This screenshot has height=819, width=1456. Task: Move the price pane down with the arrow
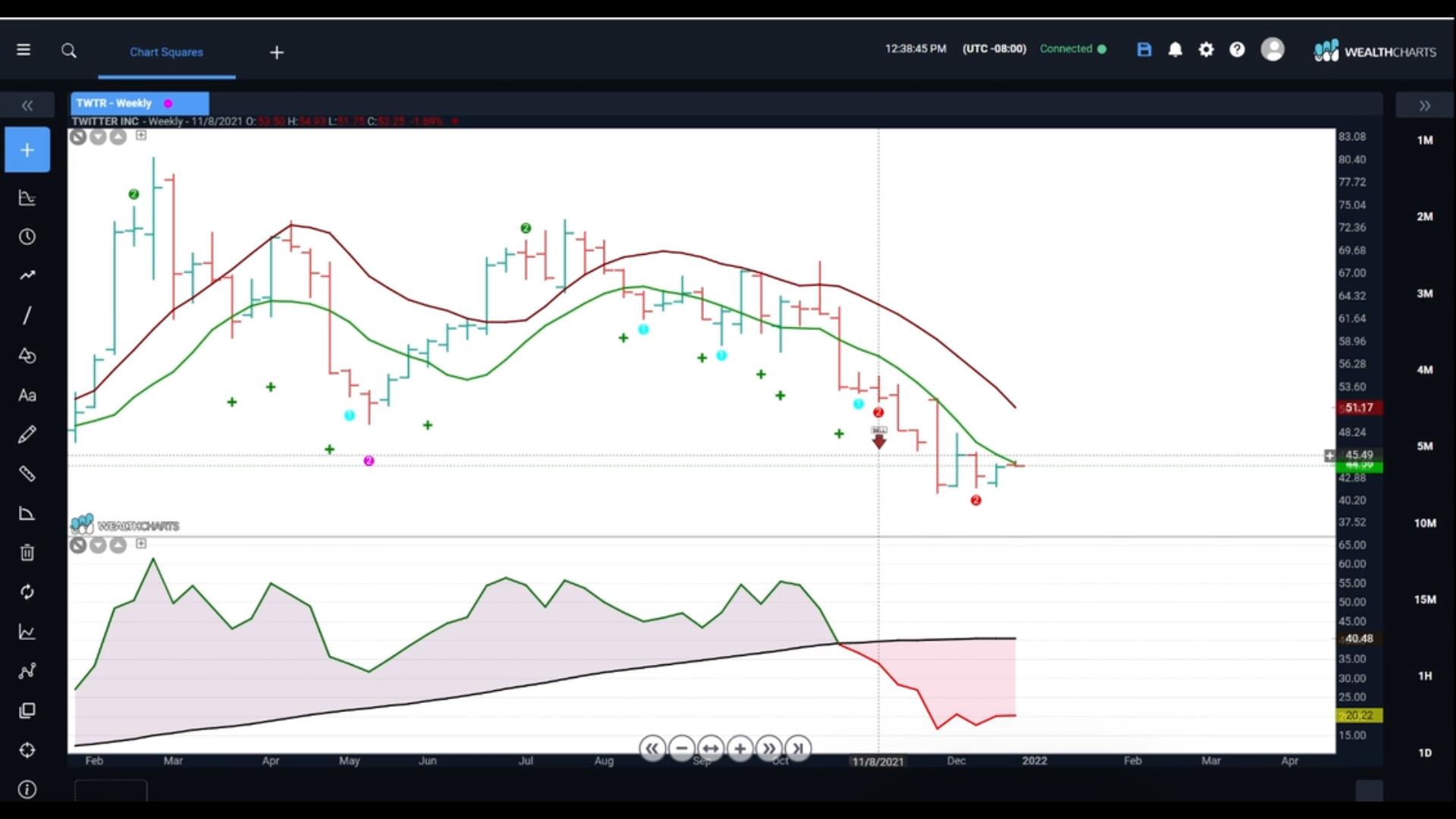(x=98, y=137)
